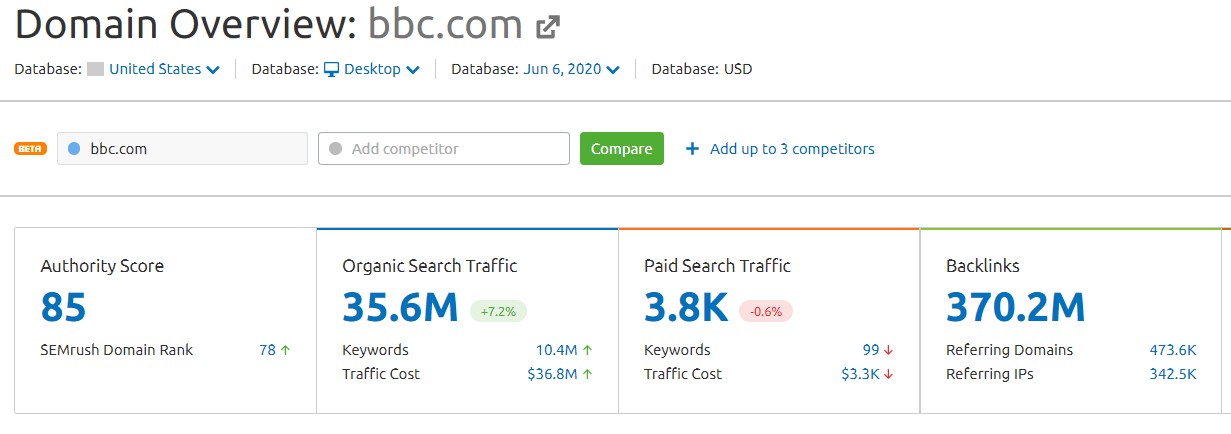Click green arrow beside organic keywords 10.4M
Screen dimensions: 1231x434
[x=587, y=350]
